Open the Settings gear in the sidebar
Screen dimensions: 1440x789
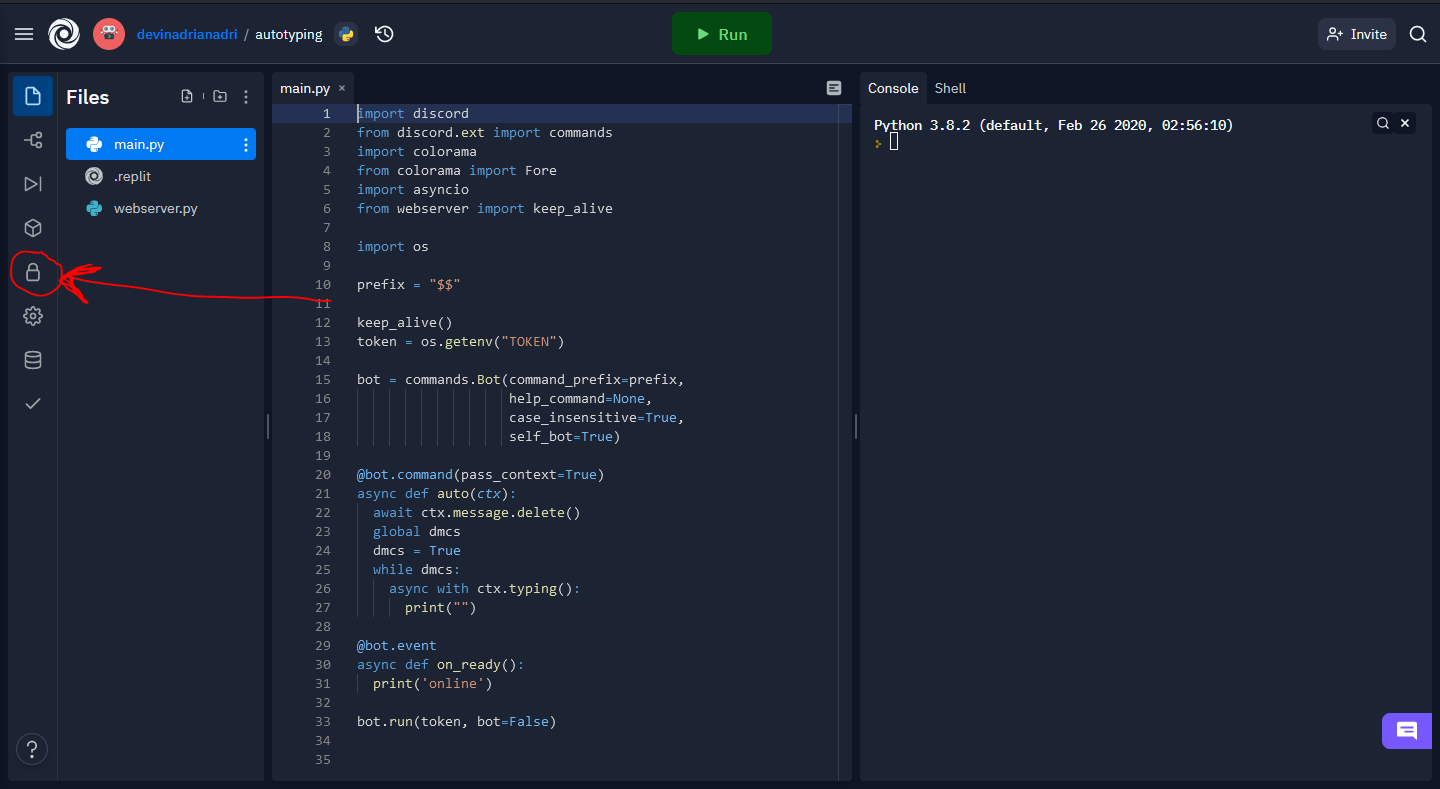(32, 316)
